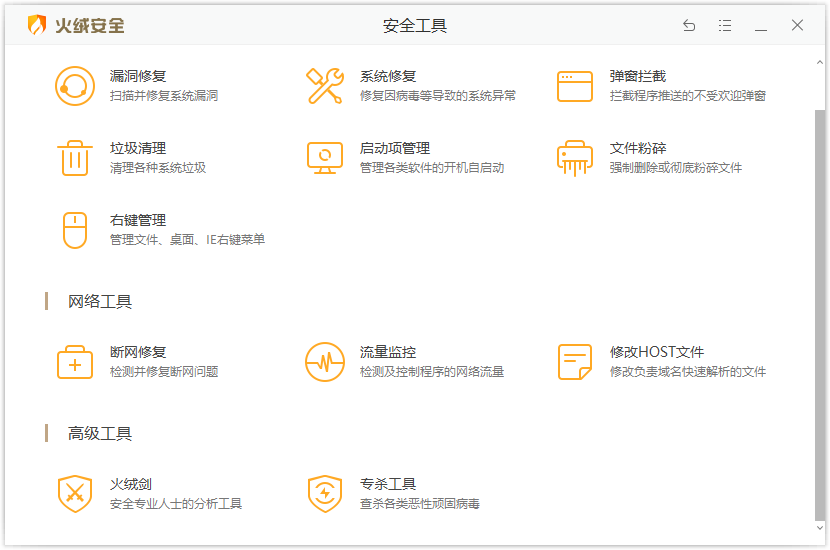Open the 右键管理 mouse icon
This screenshot has height=550, width=830.
pyautogui.click(x=74, y=230)
